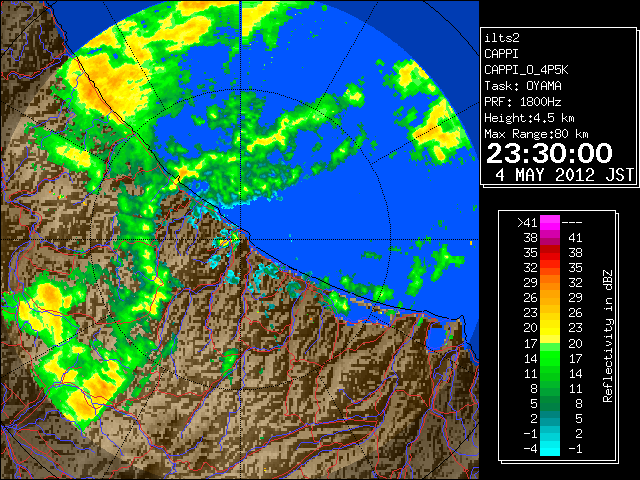This screenshot has width=640, height=480.
Task: Select the 'ilts2' label in the info box
Action: [x=502, y=38]
